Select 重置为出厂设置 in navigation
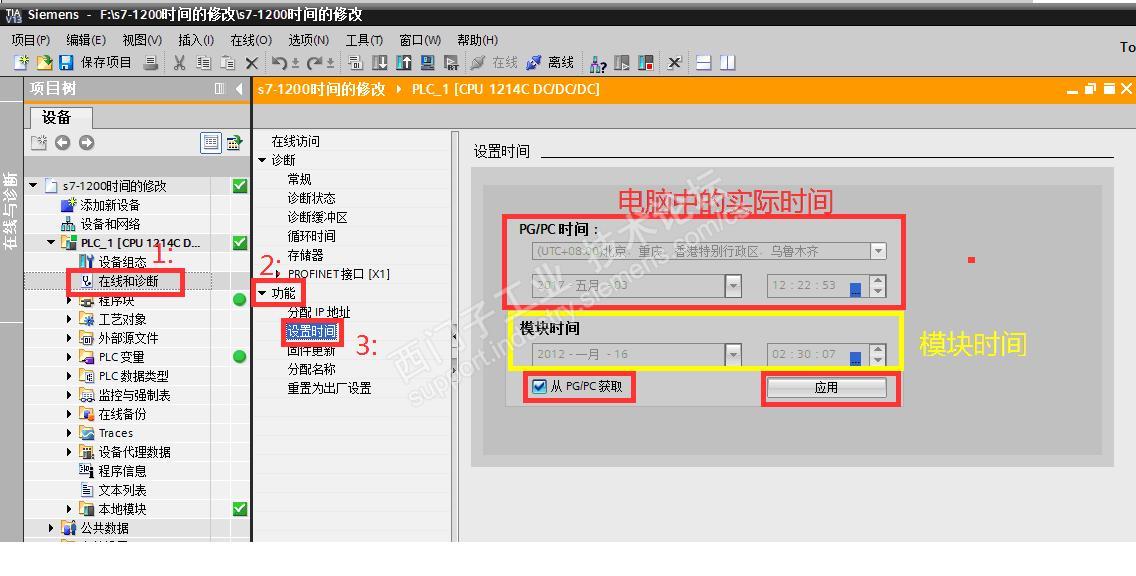The width and height of the screenshot is (1136, 576). point(330,388)
